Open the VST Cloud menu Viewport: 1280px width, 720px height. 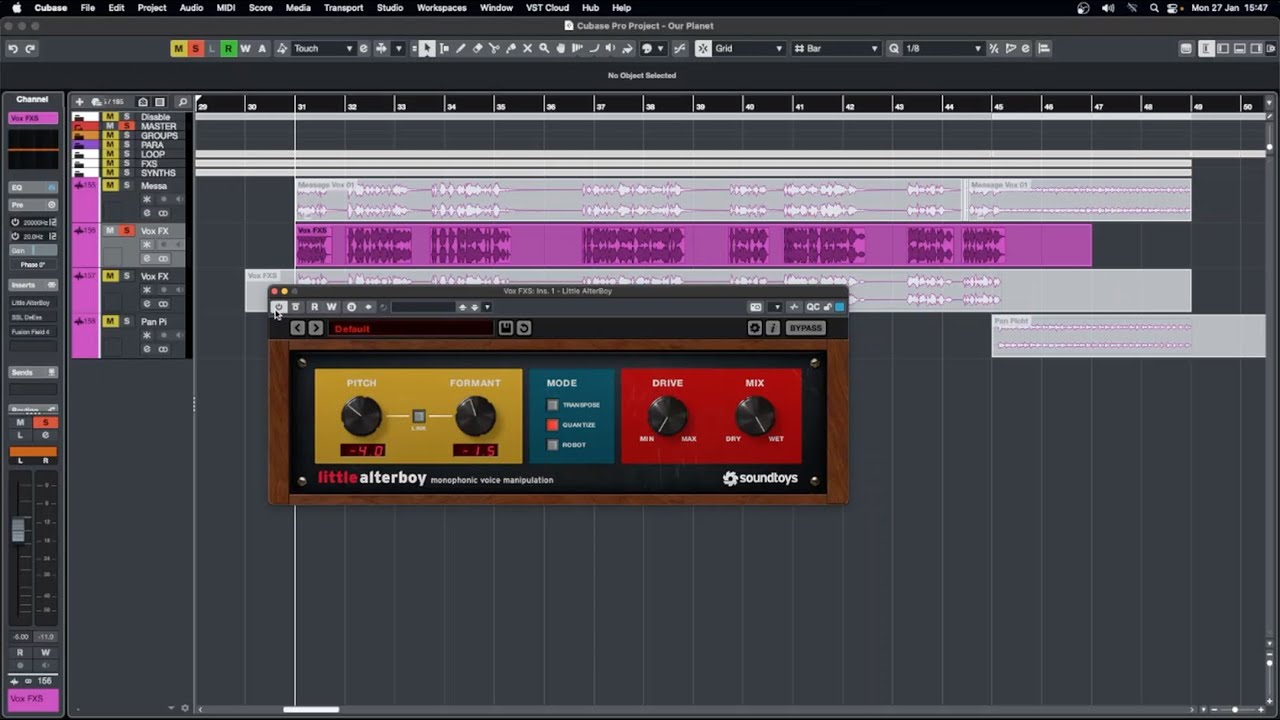tap(547, 8)
